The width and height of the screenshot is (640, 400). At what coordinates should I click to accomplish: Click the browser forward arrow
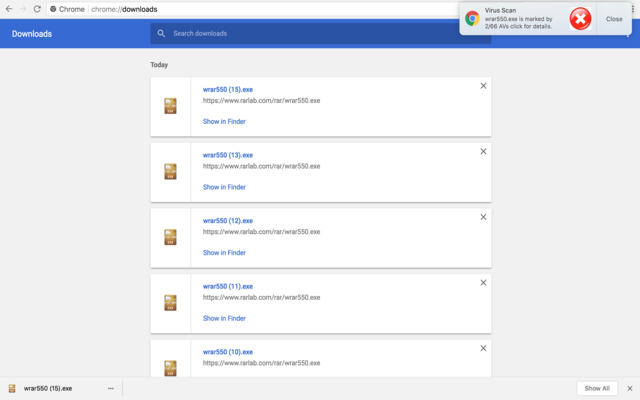tap(23, 9)
